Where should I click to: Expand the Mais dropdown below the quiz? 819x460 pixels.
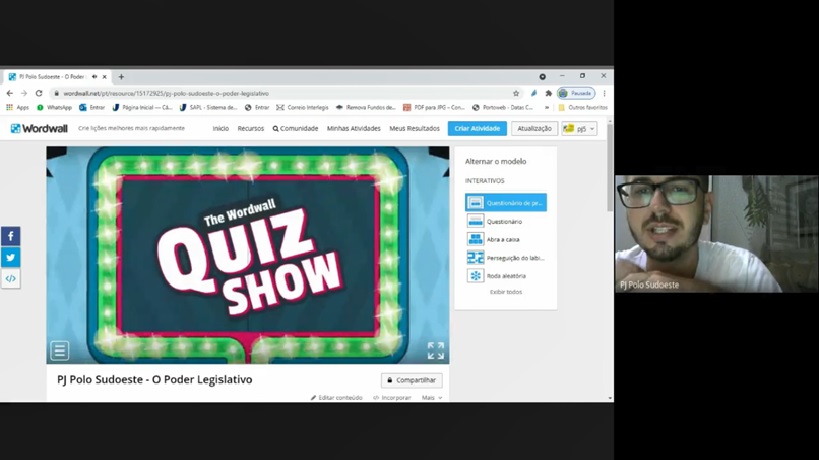coord(431,398)
